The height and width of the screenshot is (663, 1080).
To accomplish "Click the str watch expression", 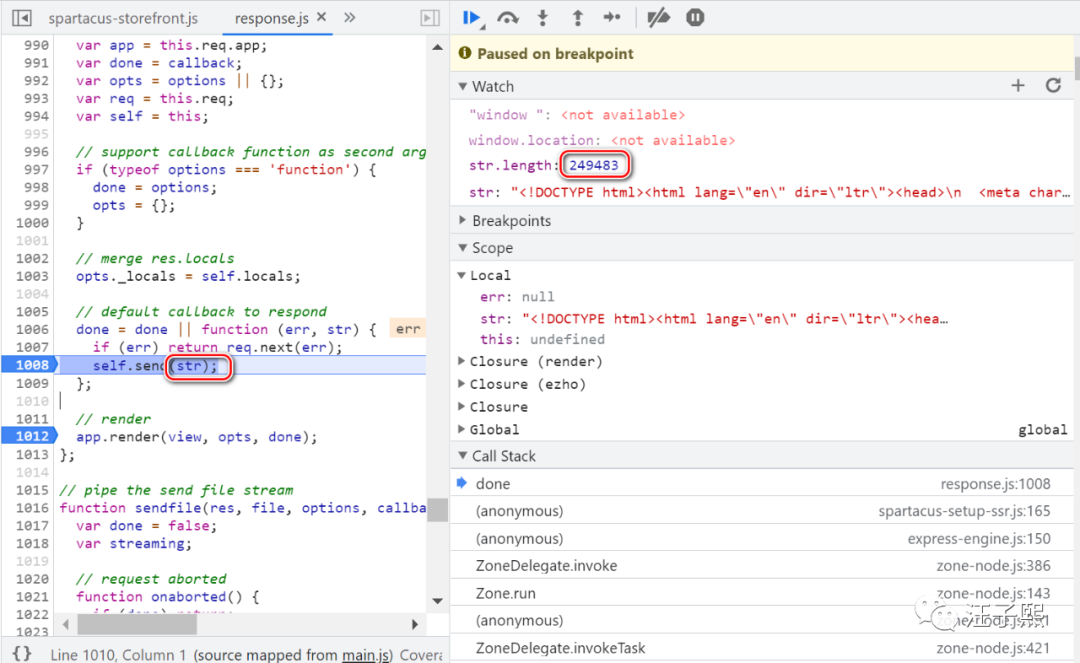I will click(x=769, y=192).
